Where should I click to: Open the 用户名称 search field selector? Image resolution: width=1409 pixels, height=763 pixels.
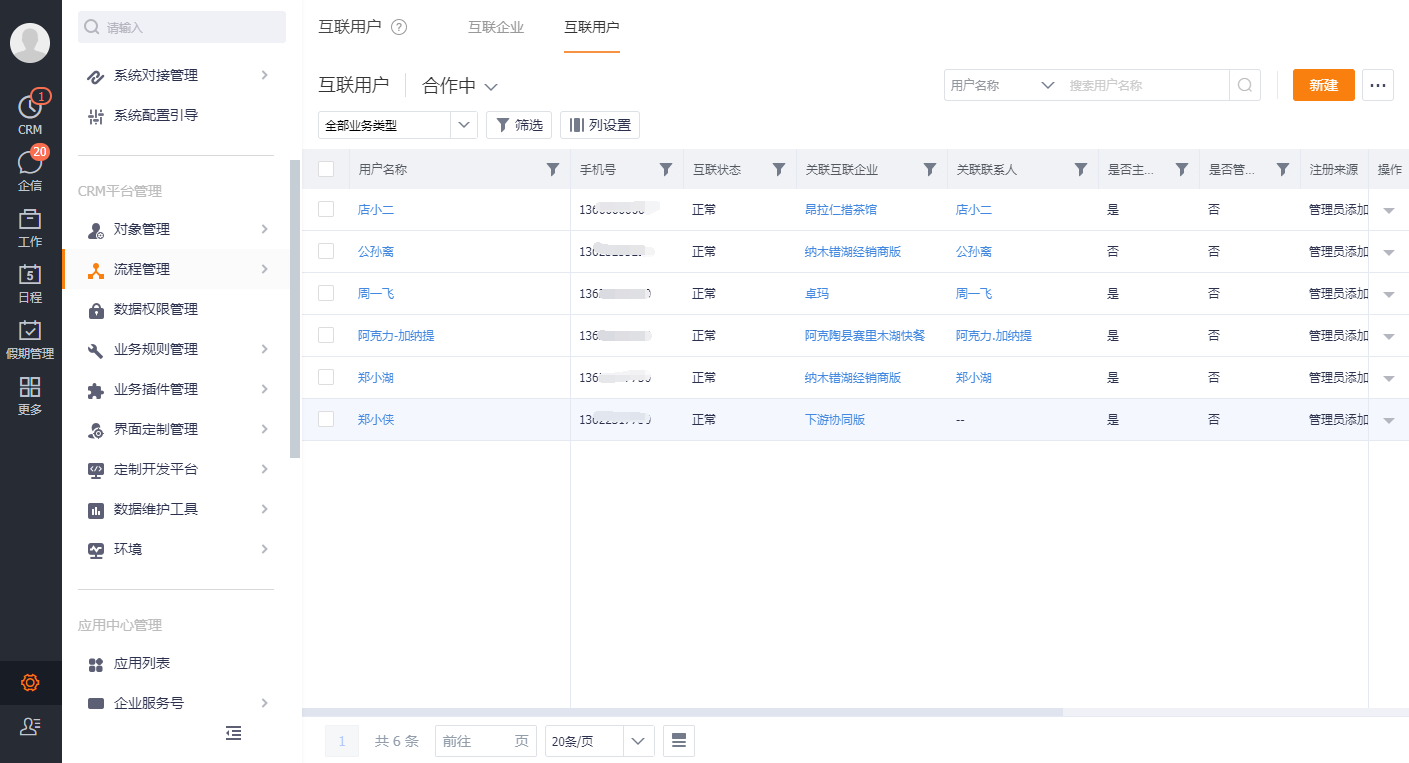tap(1003, 85)
